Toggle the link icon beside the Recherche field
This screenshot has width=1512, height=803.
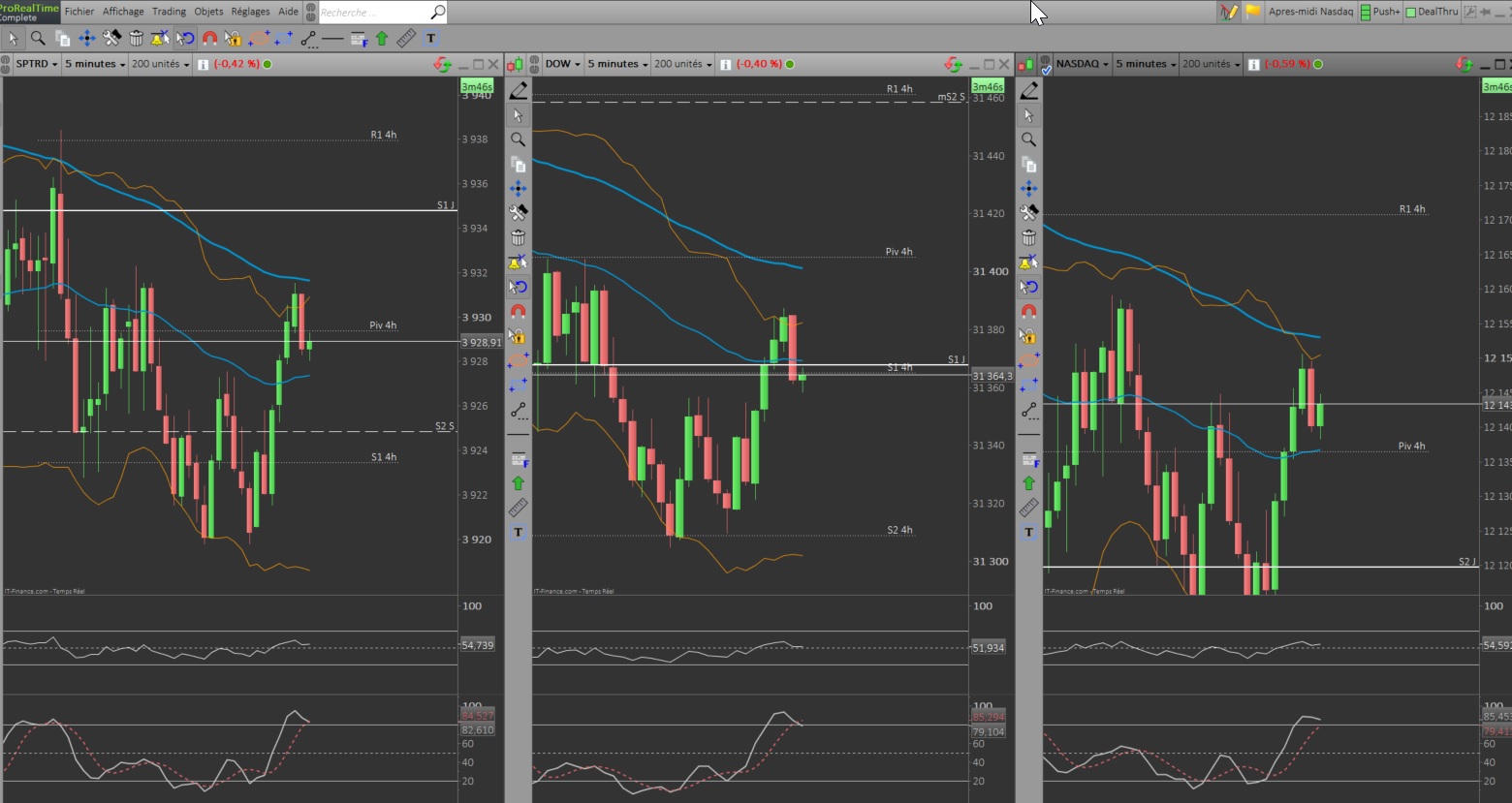(310, 12)
